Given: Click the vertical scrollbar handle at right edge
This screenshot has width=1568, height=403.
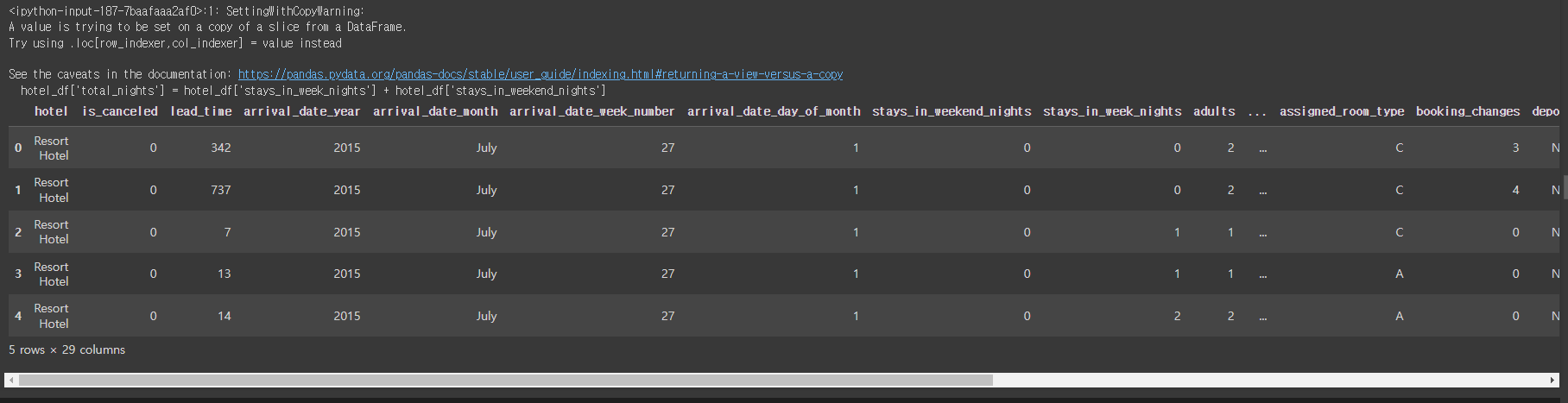Looking at the screenshot, I should [x=1565, y=186].
